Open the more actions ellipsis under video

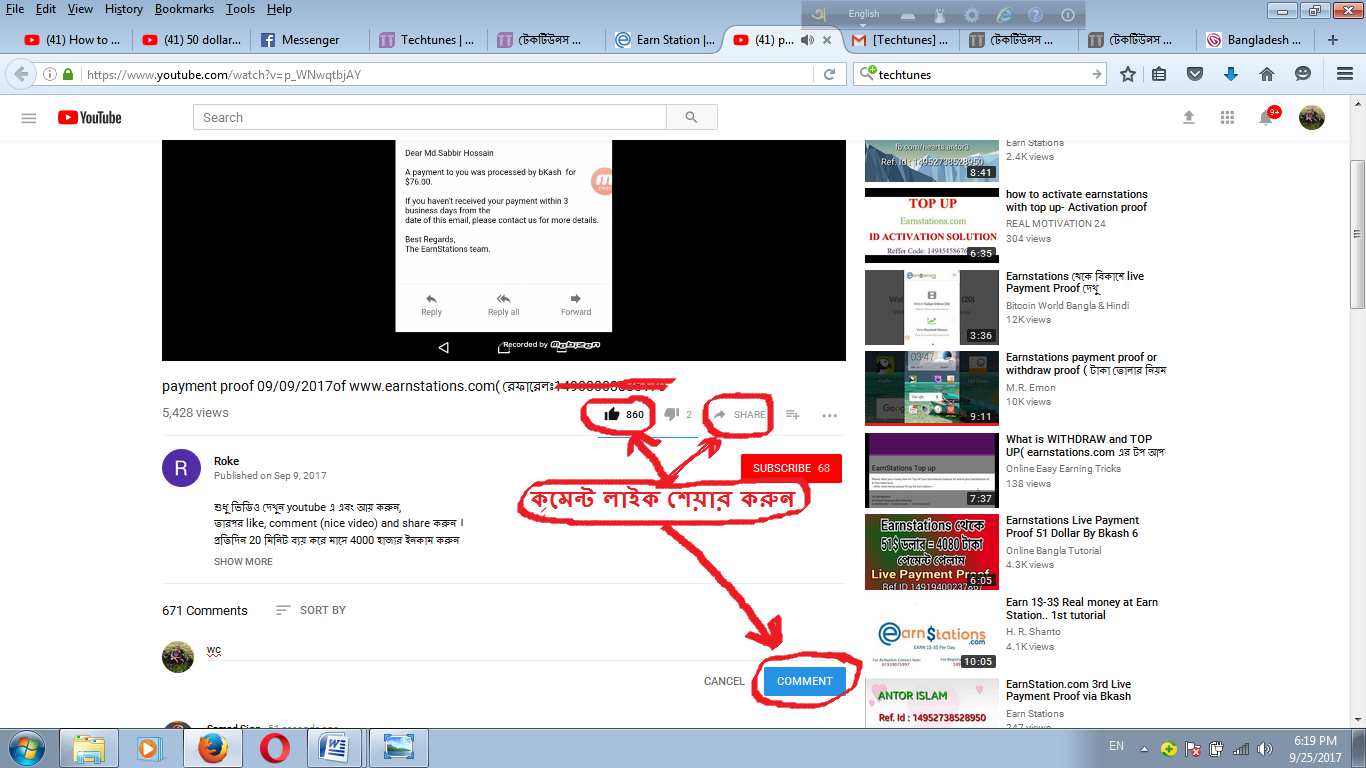click(829, 415)
